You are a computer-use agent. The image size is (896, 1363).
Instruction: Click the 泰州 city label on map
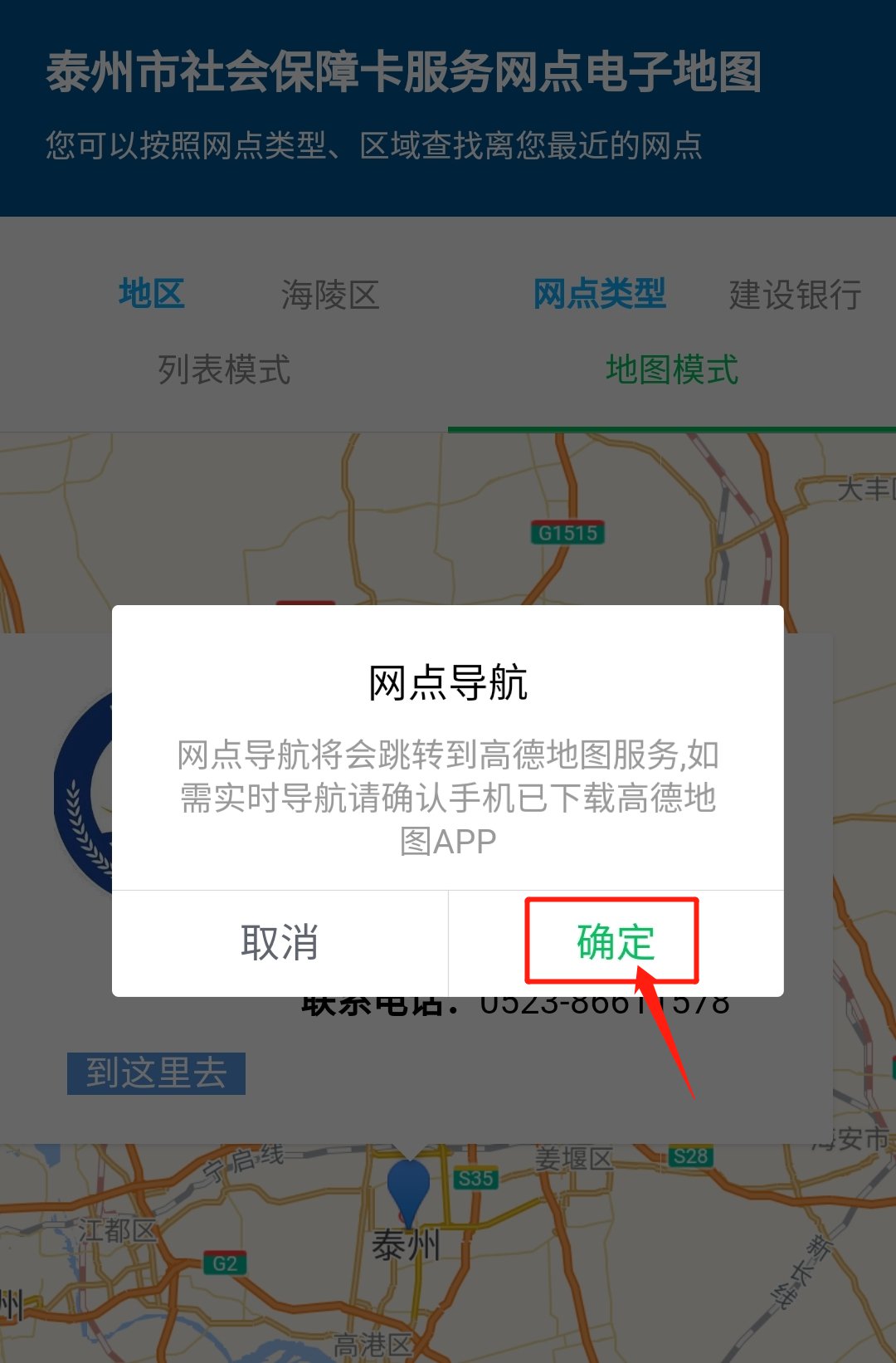tap(406, 1246)
